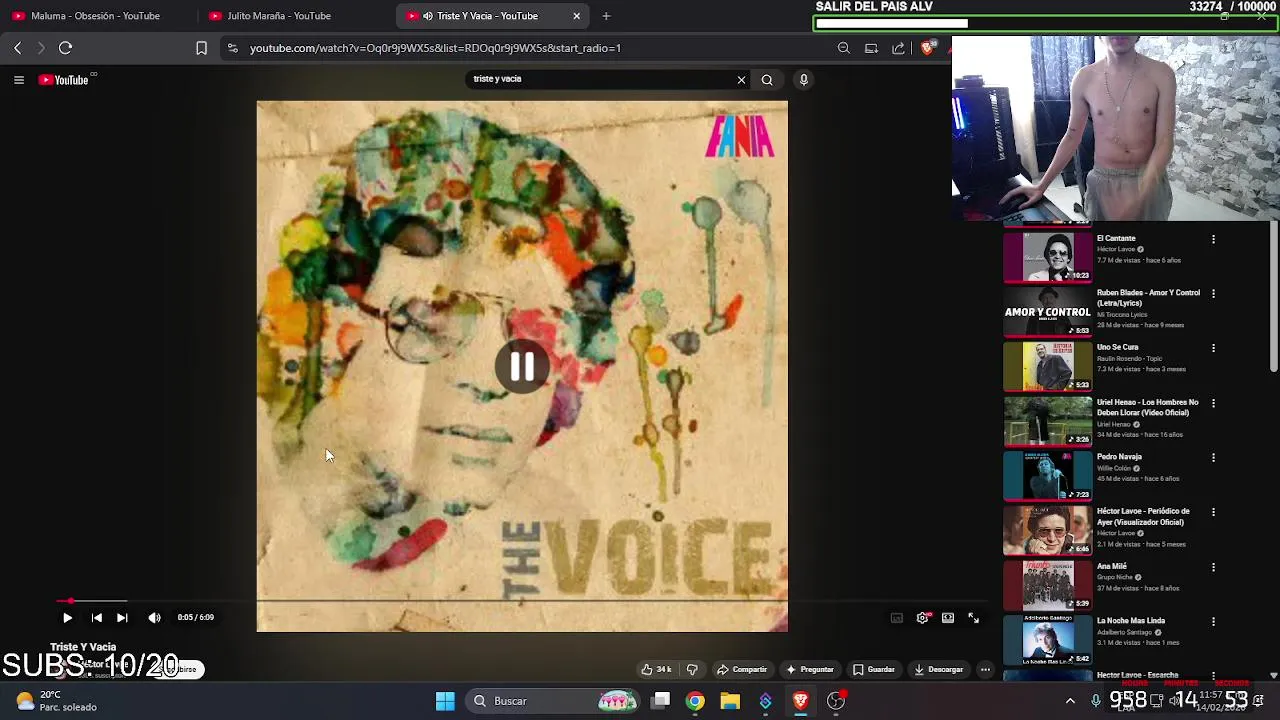
Task: Open options for La Noche Mas Linda
Action: (1213, 621)
